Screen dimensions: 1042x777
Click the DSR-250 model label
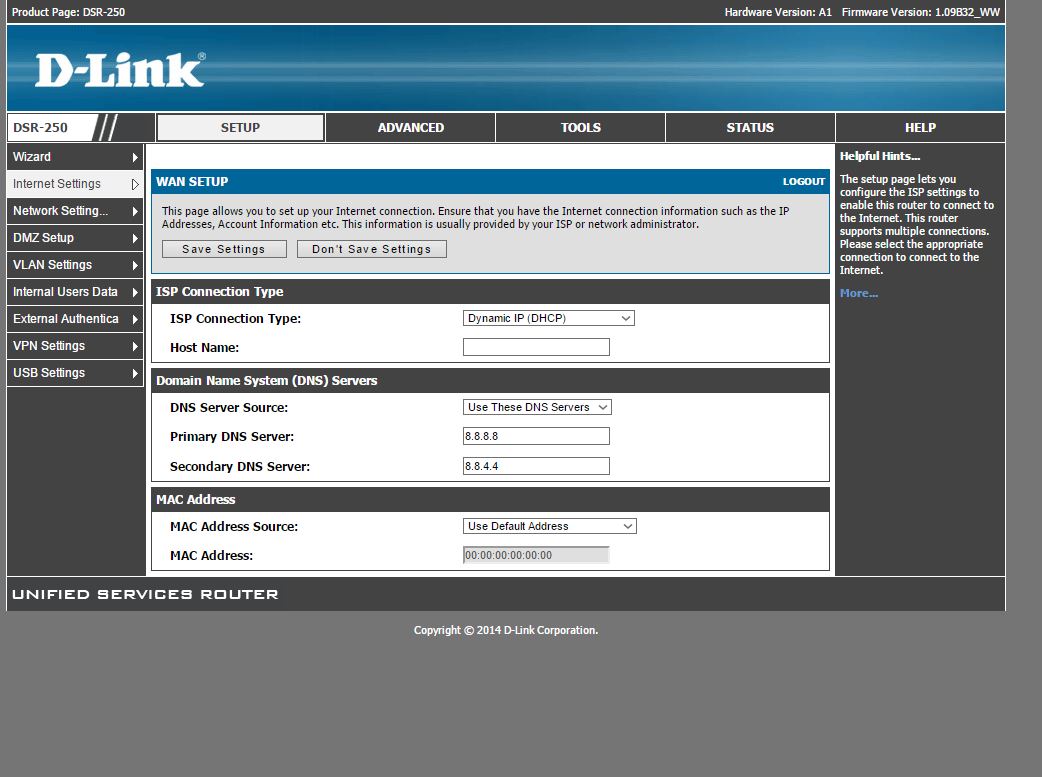(41, 128)
